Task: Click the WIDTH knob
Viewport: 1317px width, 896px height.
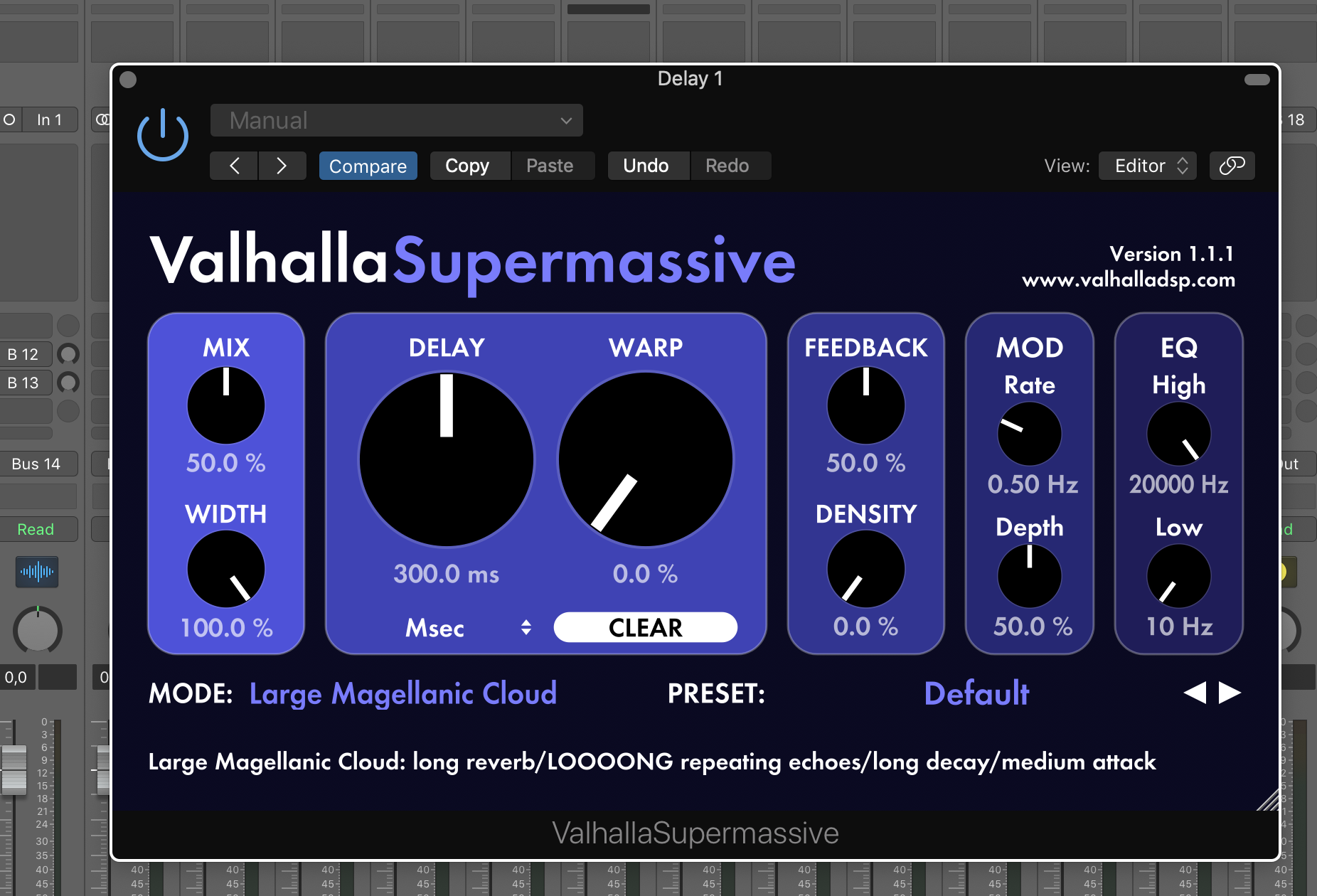Action: coord(226,569)
